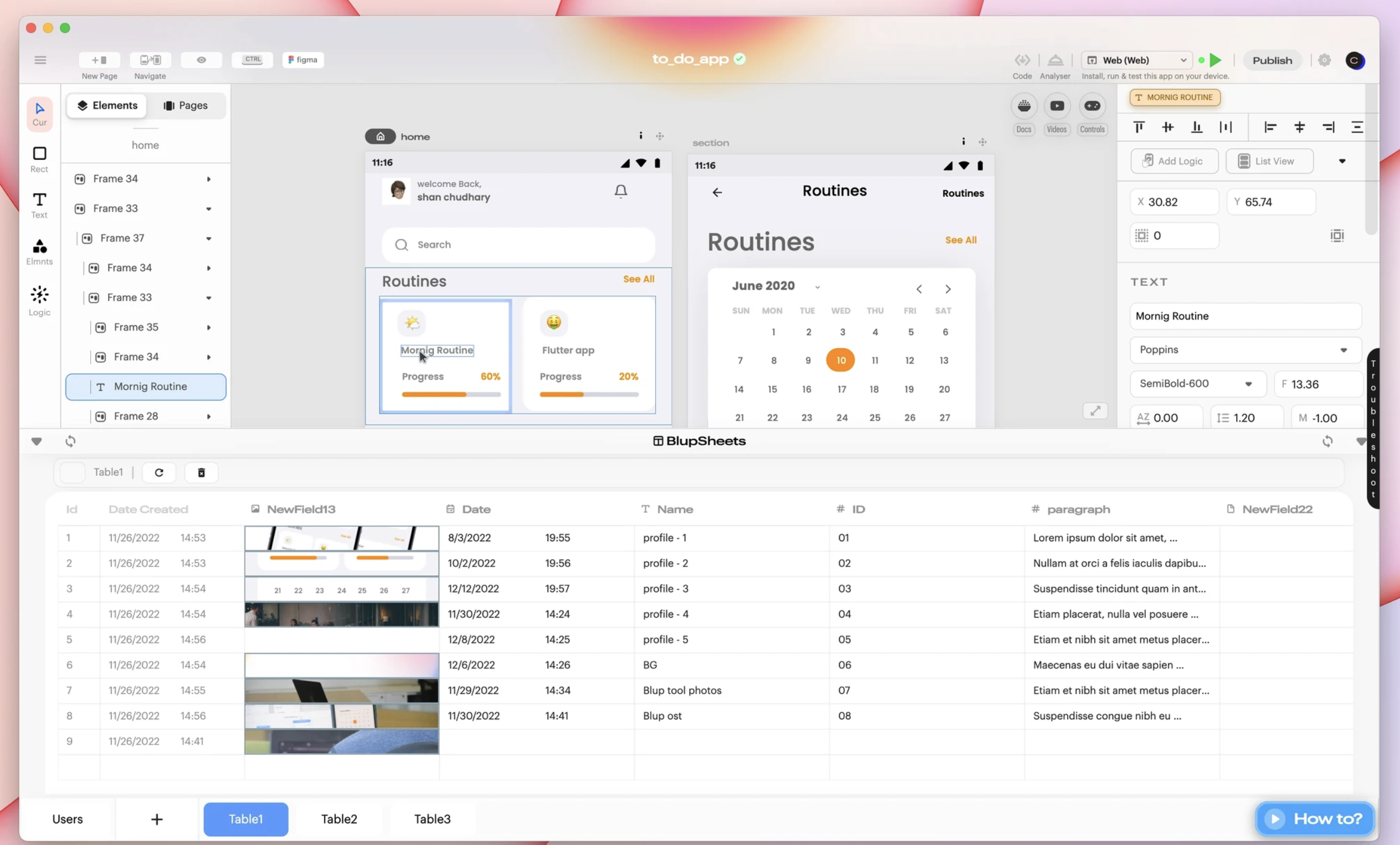Click the Publish button

pyautogui.click(x=1272, y=60)
